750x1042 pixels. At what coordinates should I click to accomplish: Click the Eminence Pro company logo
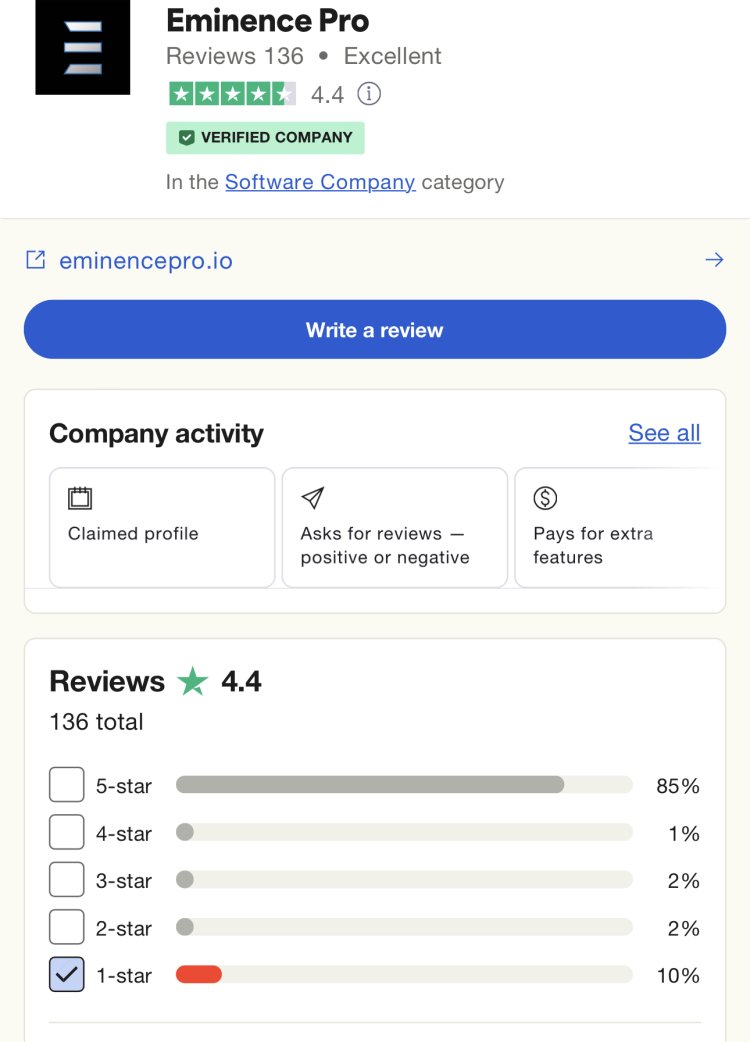click(82, 47)
